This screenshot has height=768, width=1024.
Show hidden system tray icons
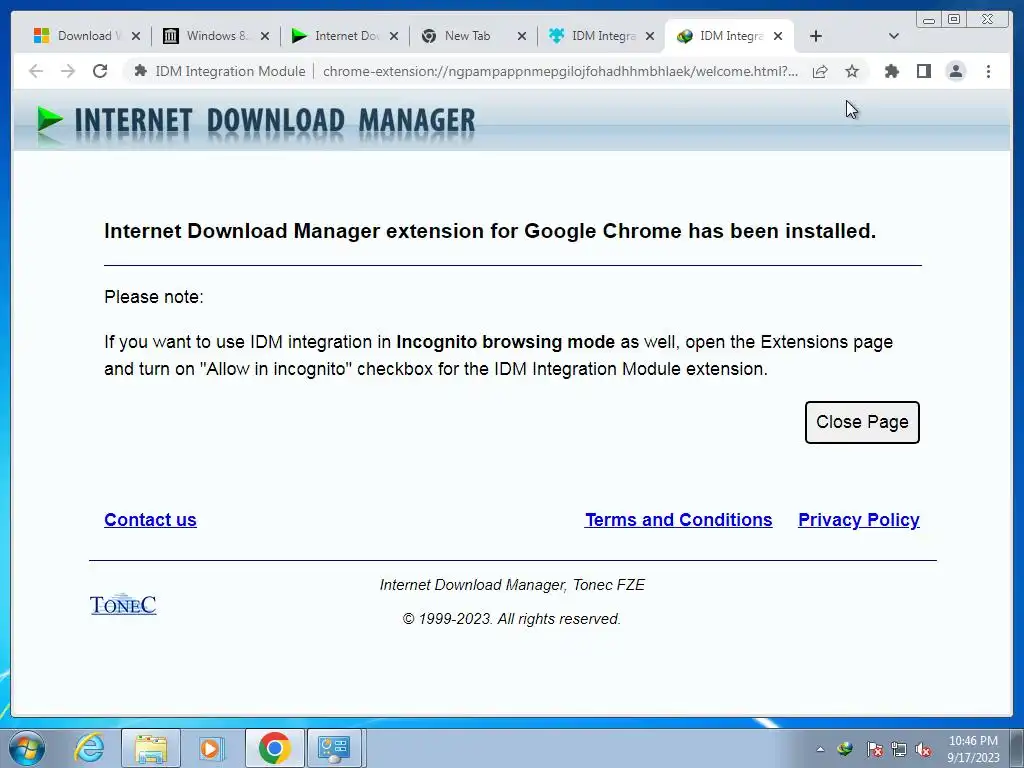[820, 749]
